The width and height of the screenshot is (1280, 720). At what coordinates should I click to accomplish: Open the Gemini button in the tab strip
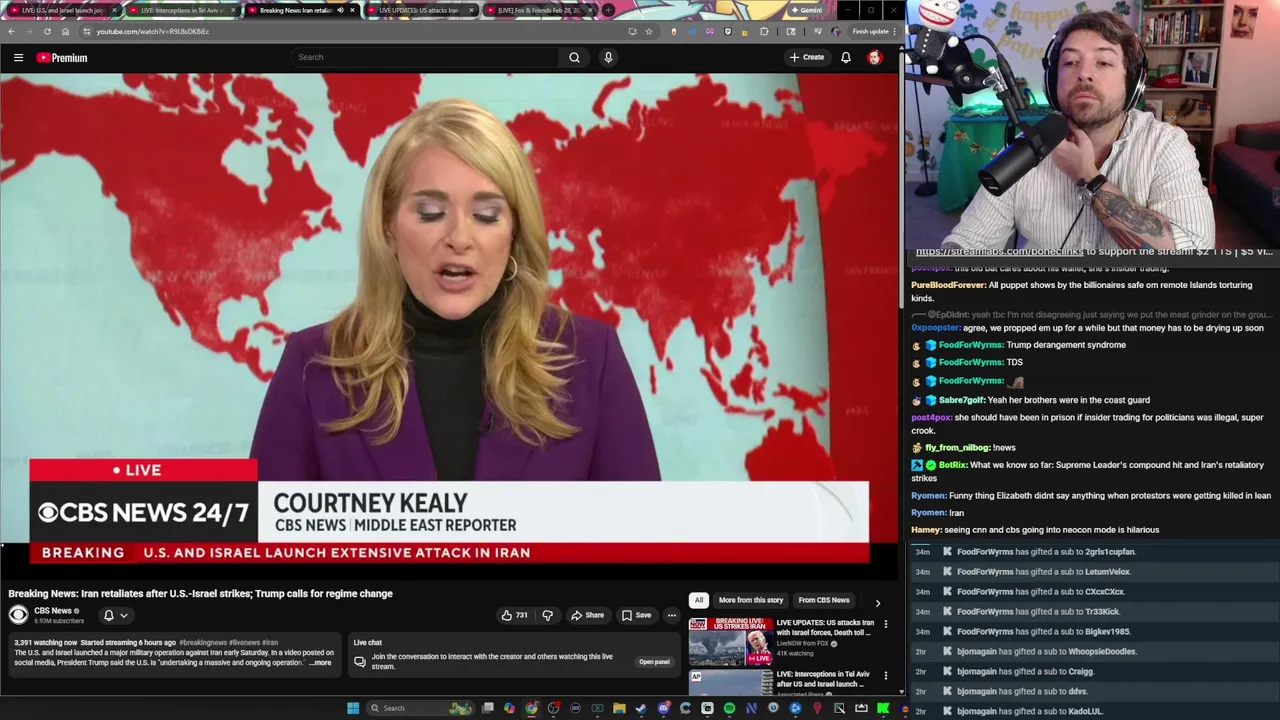click(x=806, y=10)
